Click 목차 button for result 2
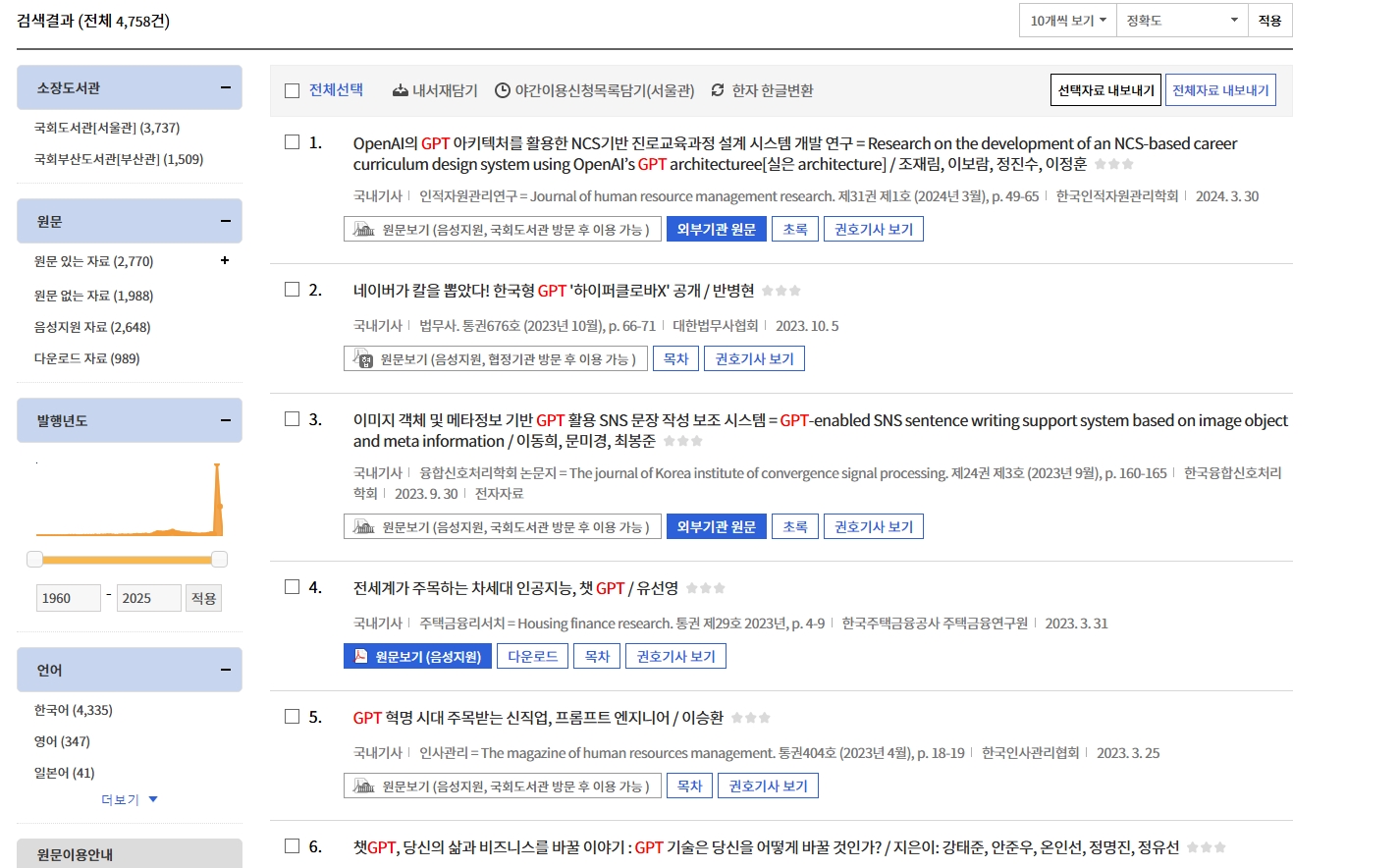The width and height of the screenshot is (1400, 868). point(675,359)
